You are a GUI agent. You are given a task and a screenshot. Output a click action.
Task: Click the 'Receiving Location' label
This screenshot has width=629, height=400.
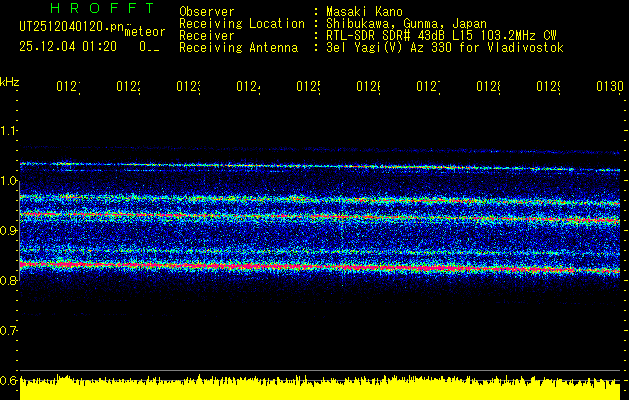(242, 24)
